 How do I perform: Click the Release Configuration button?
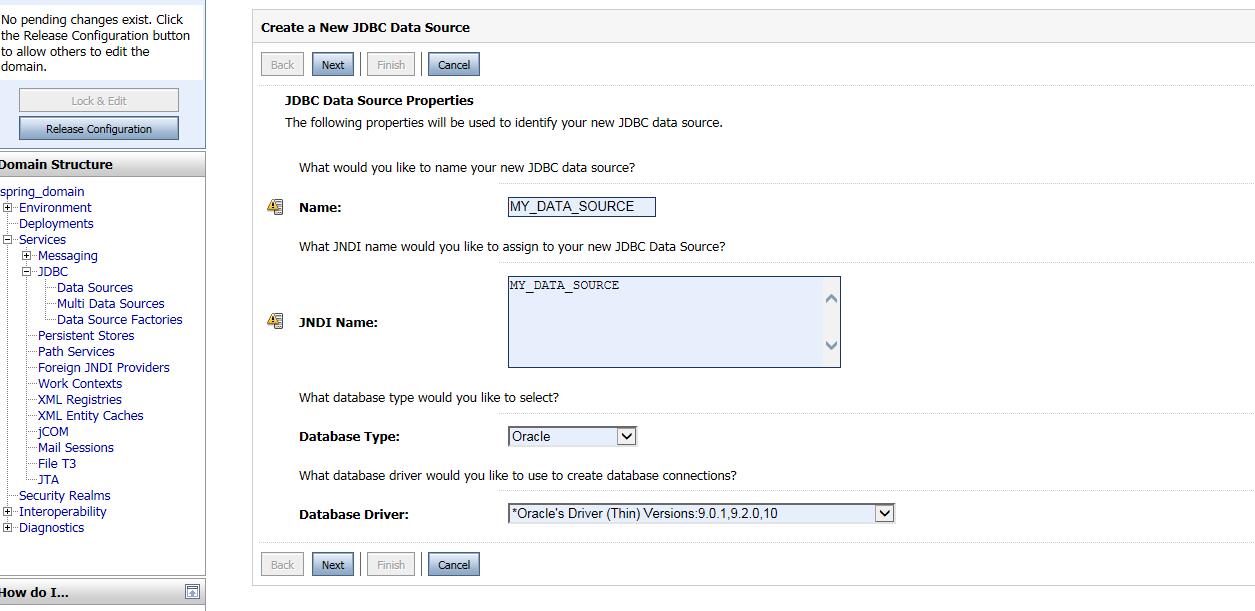pos(99,129)
